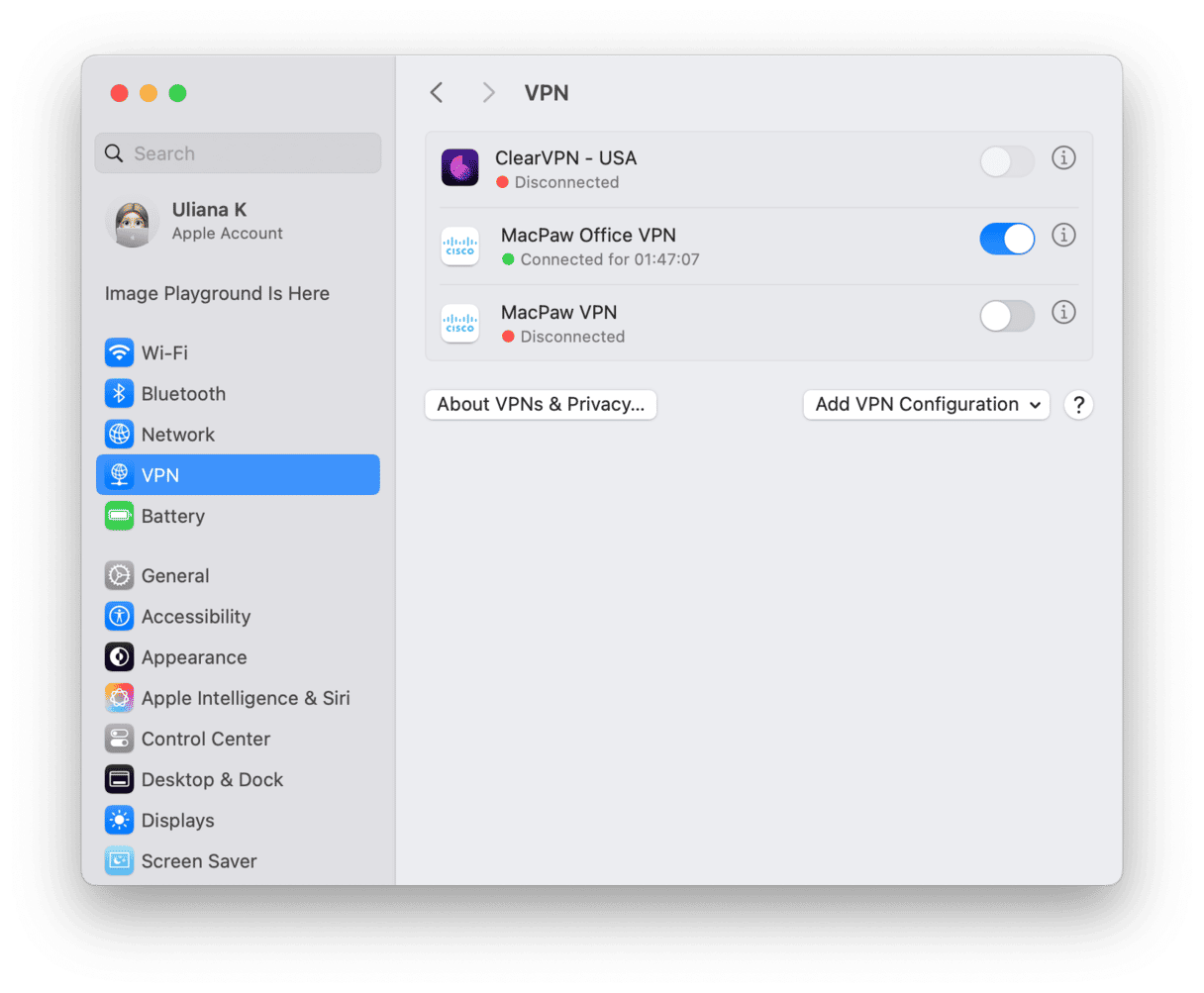The width and height of the screenshot is (1204, 993).
Task: Open General settings
Action: point(238,575)
